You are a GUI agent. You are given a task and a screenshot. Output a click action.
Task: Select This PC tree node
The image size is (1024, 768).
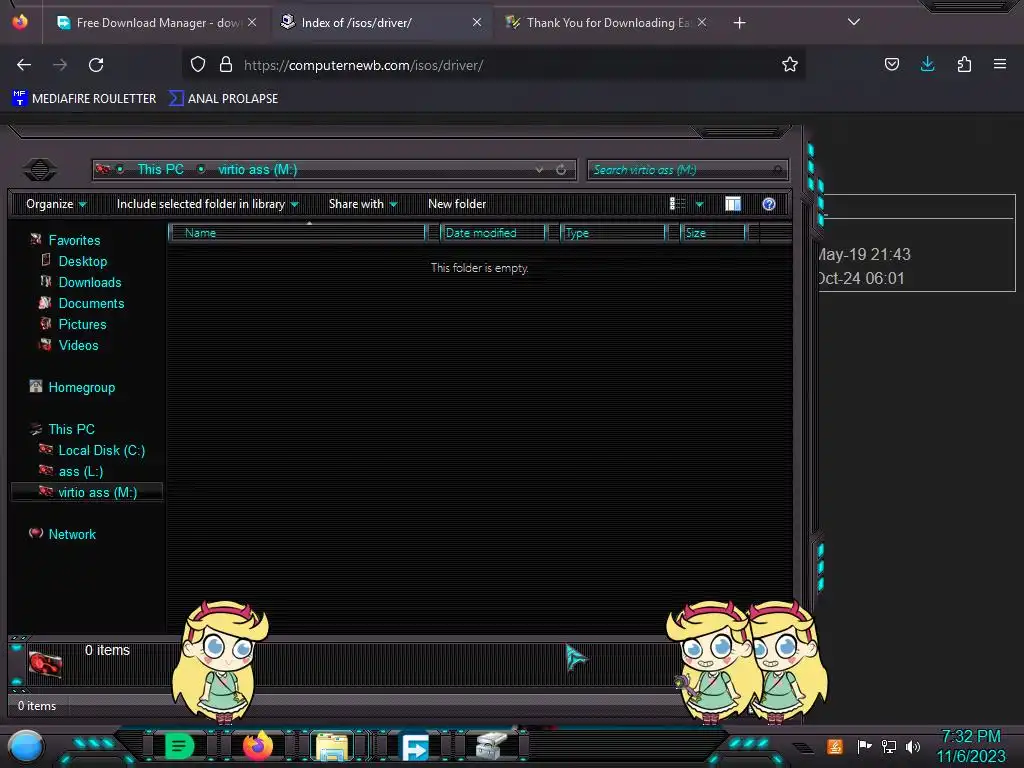coord(71,429)
